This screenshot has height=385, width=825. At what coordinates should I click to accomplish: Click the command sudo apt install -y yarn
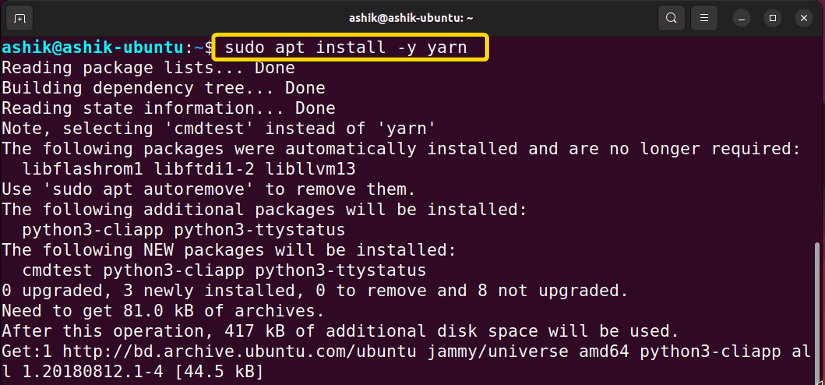(346, 48)
